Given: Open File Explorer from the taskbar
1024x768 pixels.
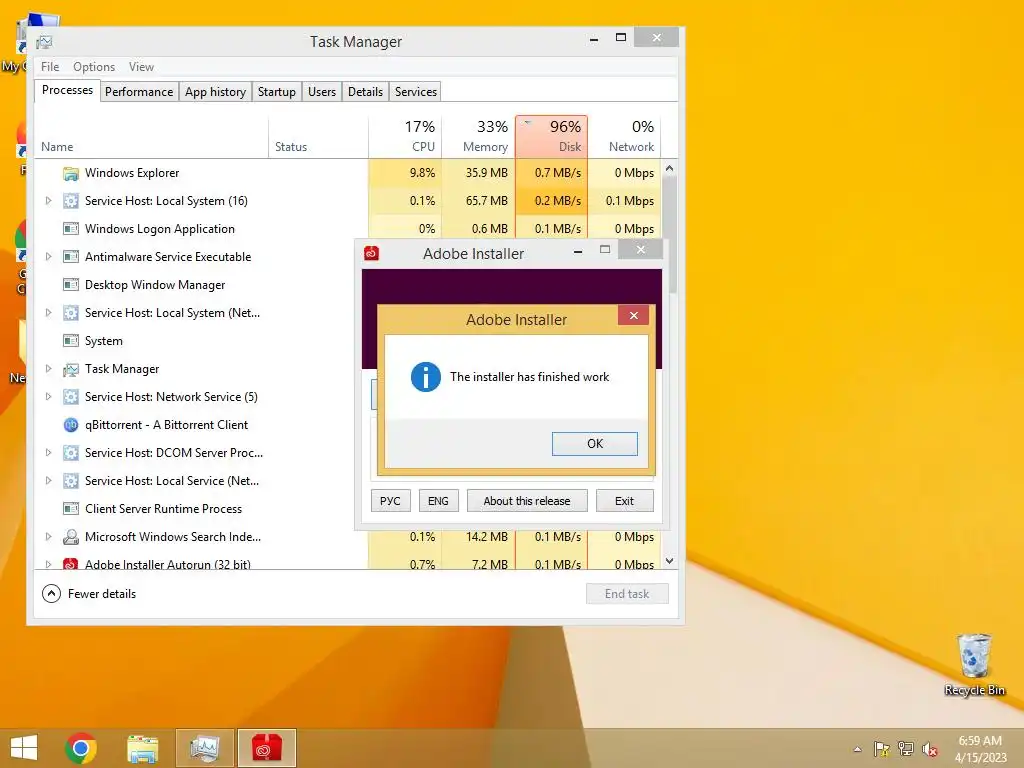Looking at the screenshot, I should 142,748.
